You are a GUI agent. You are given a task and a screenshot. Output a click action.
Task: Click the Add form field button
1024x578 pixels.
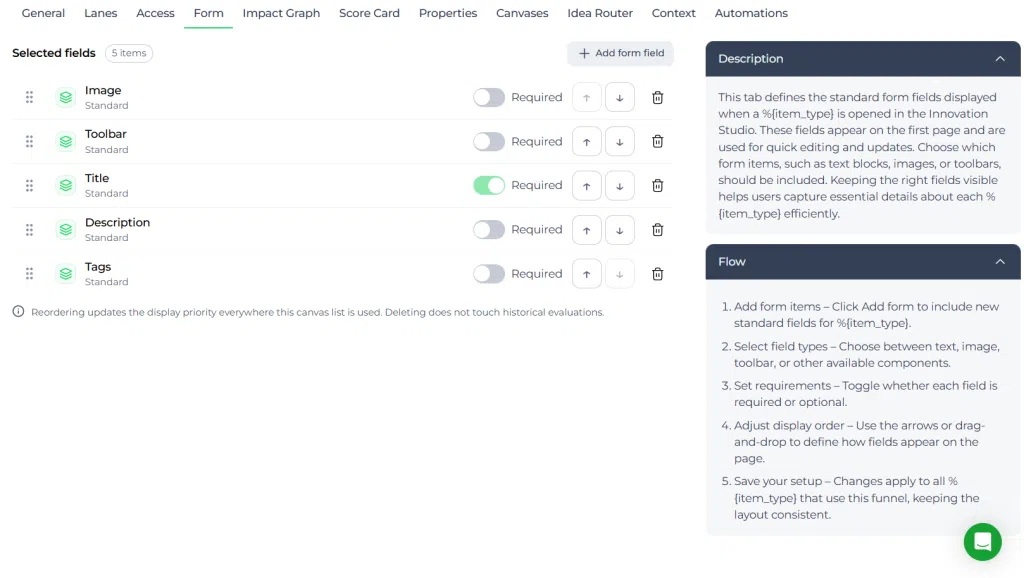pyautogui.click(x=620, y=54)
